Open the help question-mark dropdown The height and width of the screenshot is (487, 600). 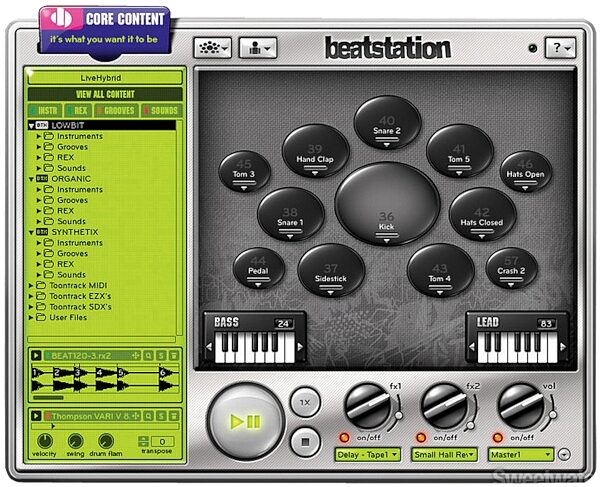coord(560,48)
